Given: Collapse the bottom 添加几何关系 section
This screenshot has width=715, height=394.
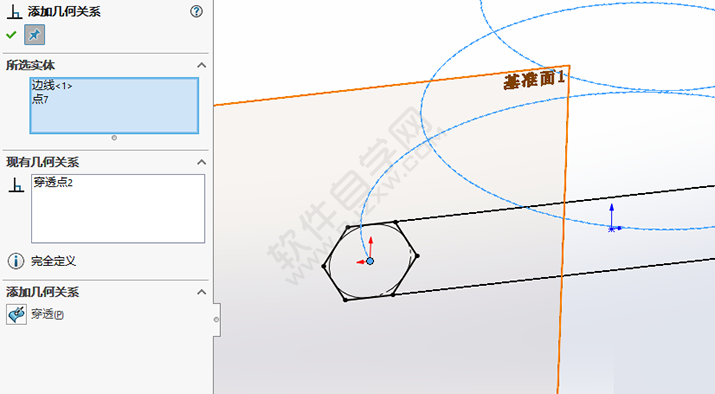Looking at the screenshot, I should pyautogui.click(x=202, y=292).
